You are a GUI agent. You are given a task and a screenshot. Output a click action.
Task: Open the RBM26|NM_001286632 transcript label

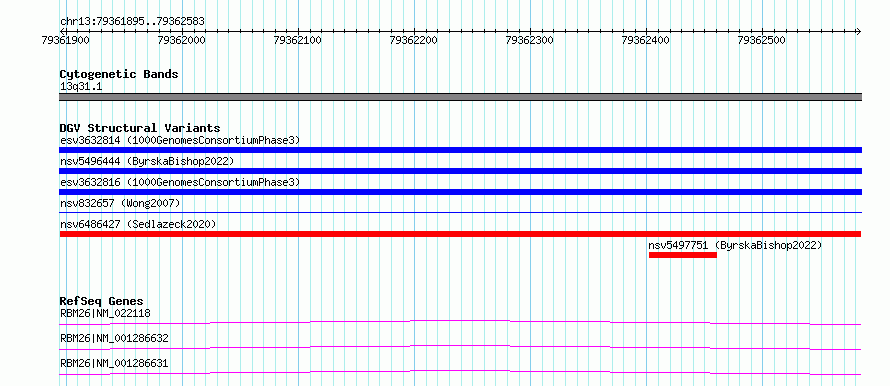click(x=114, y=339)
